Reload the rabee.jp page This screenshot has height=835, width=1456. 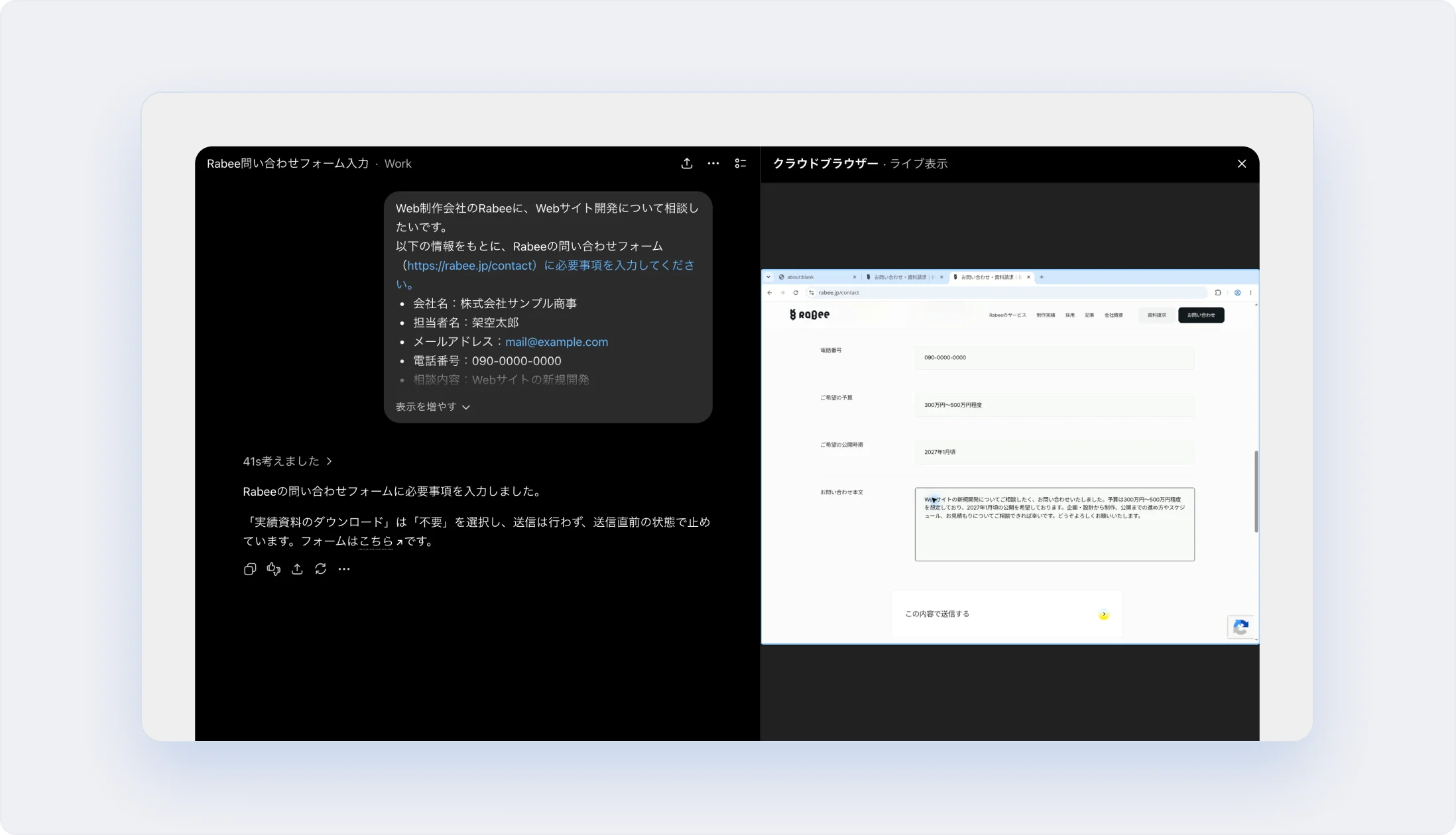(x=796, y=293)
